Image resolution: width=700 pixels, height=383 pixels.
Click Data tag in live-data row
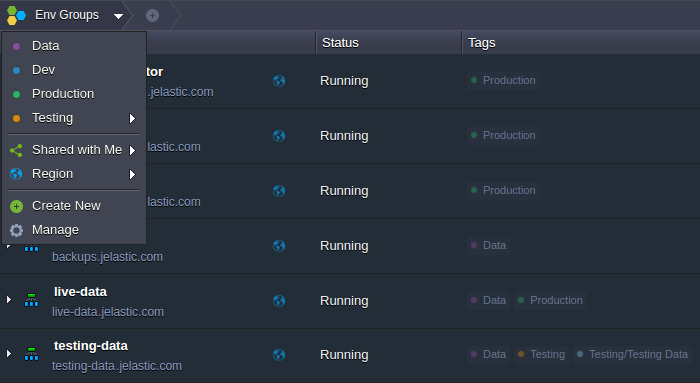[488, 300]
